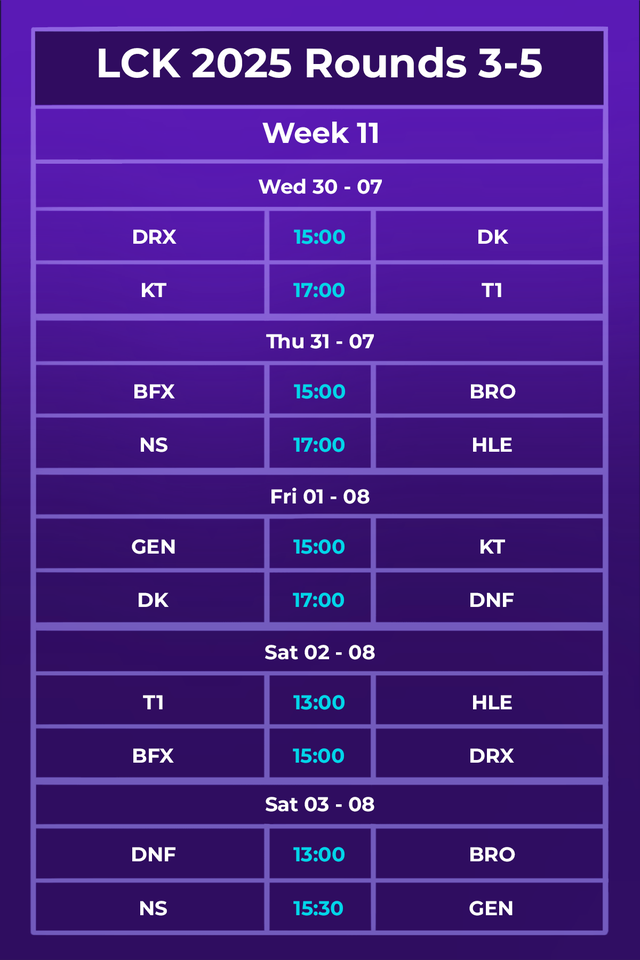Select the "Week 11" header

[x=320, y=133]
